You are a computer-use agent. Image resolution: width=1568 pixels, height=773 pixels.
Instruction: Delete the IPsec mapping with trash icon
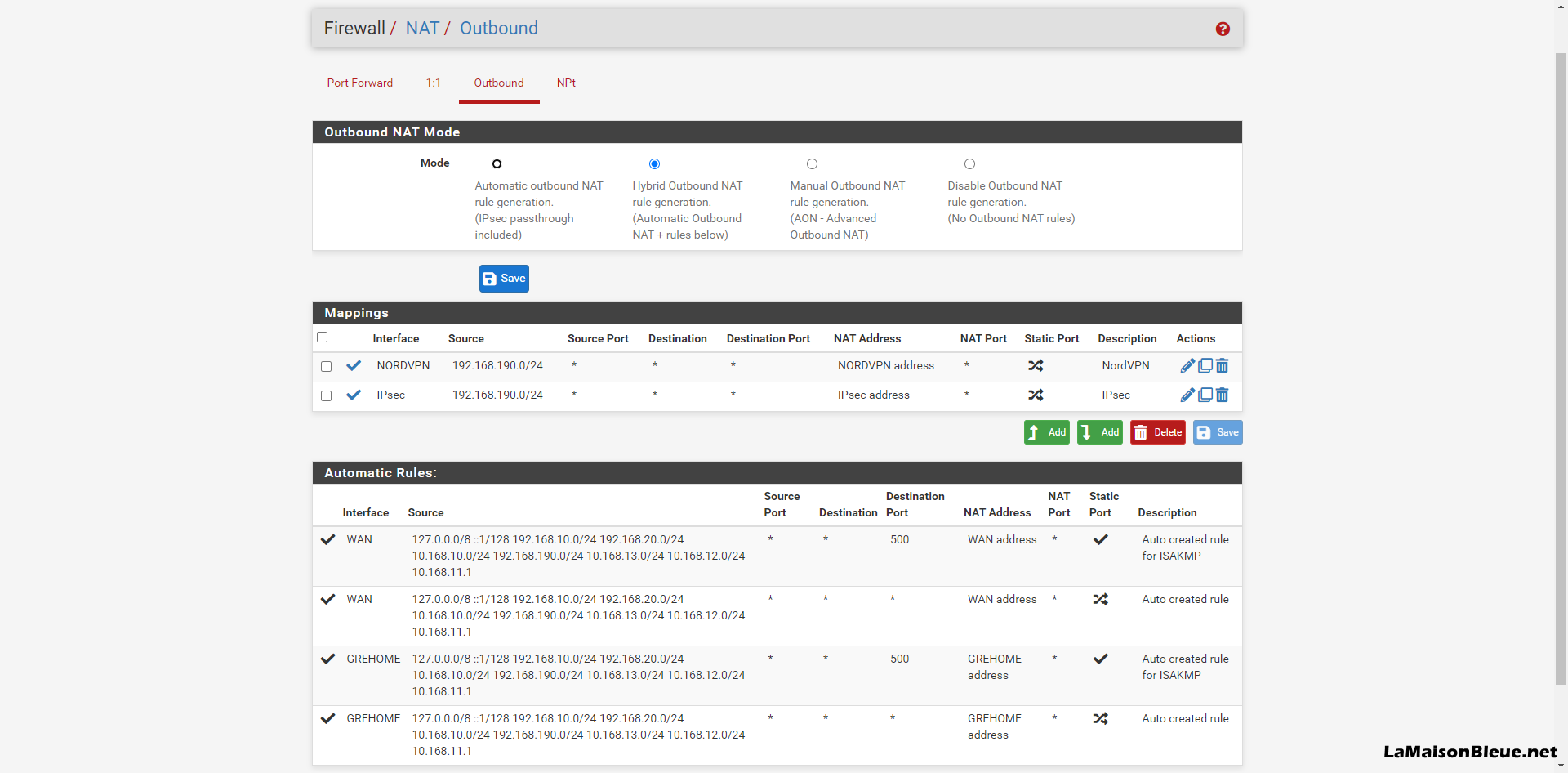click(1223, 395)
